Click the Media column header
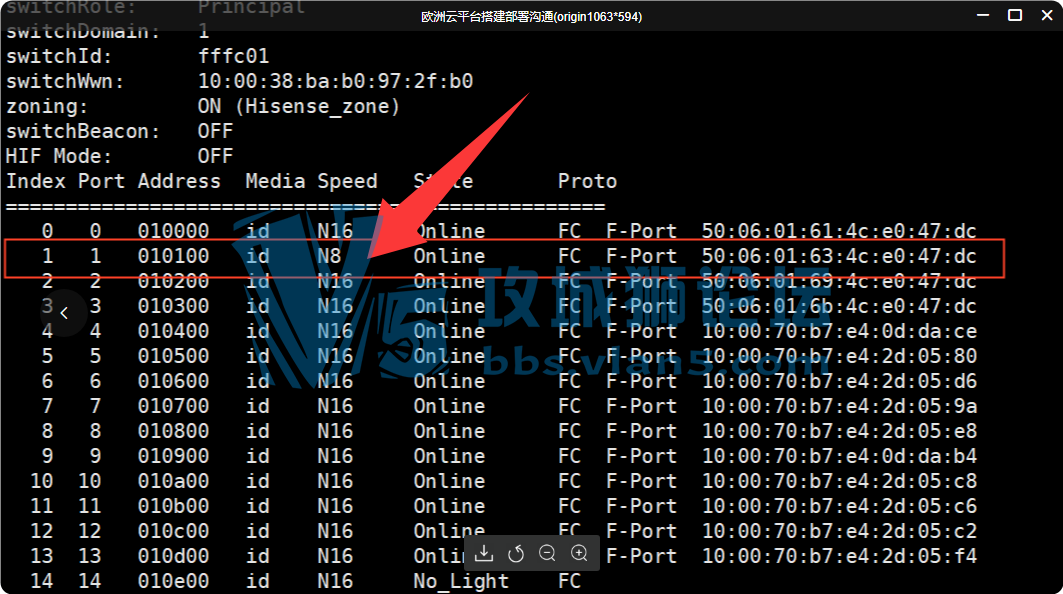Image resolution: width=1063 pixels, height=594 pixels. click(275, 182)
